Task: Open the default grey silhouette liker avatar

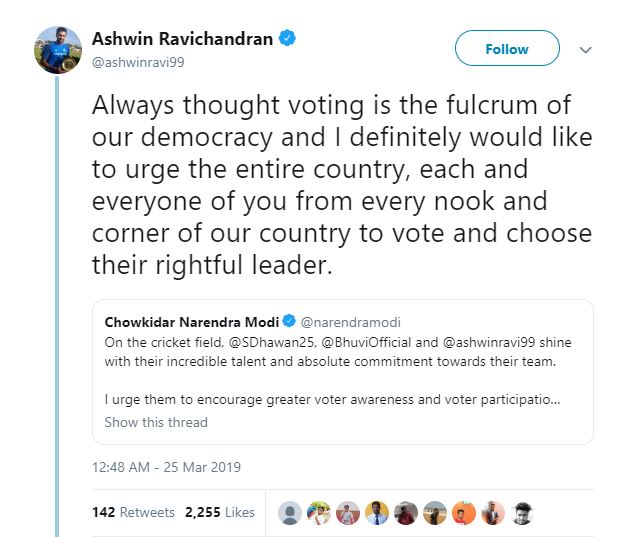Action: coord(291,513)
